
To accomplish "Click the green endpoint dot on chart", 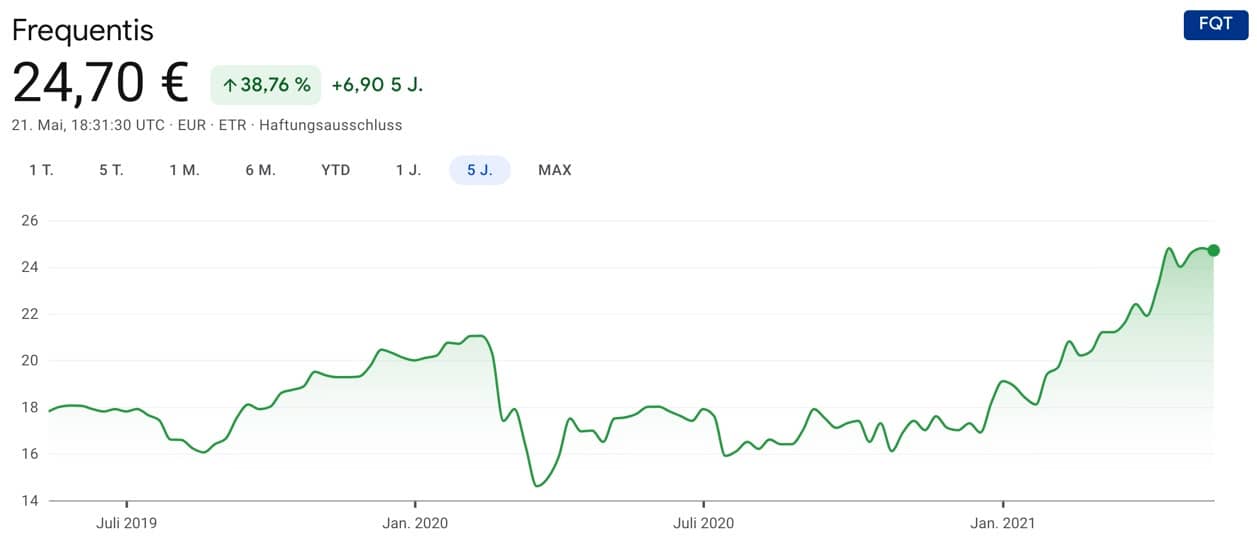I will pyautogui.click(x=1214, y=250).
